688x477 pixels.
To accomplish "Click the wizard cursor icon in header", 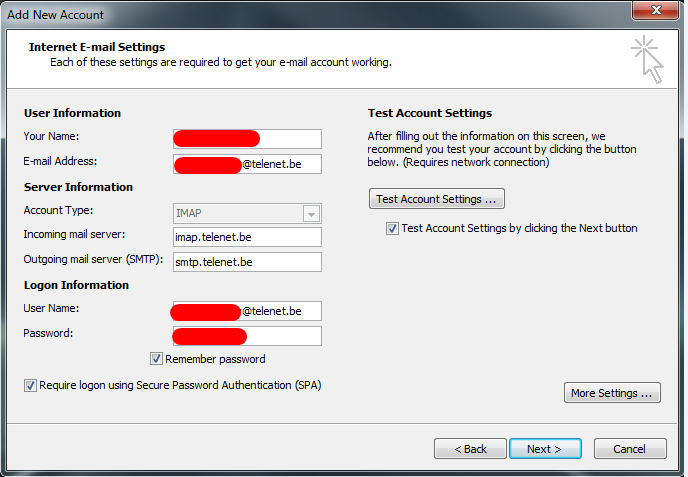I will tap(648, 58).
